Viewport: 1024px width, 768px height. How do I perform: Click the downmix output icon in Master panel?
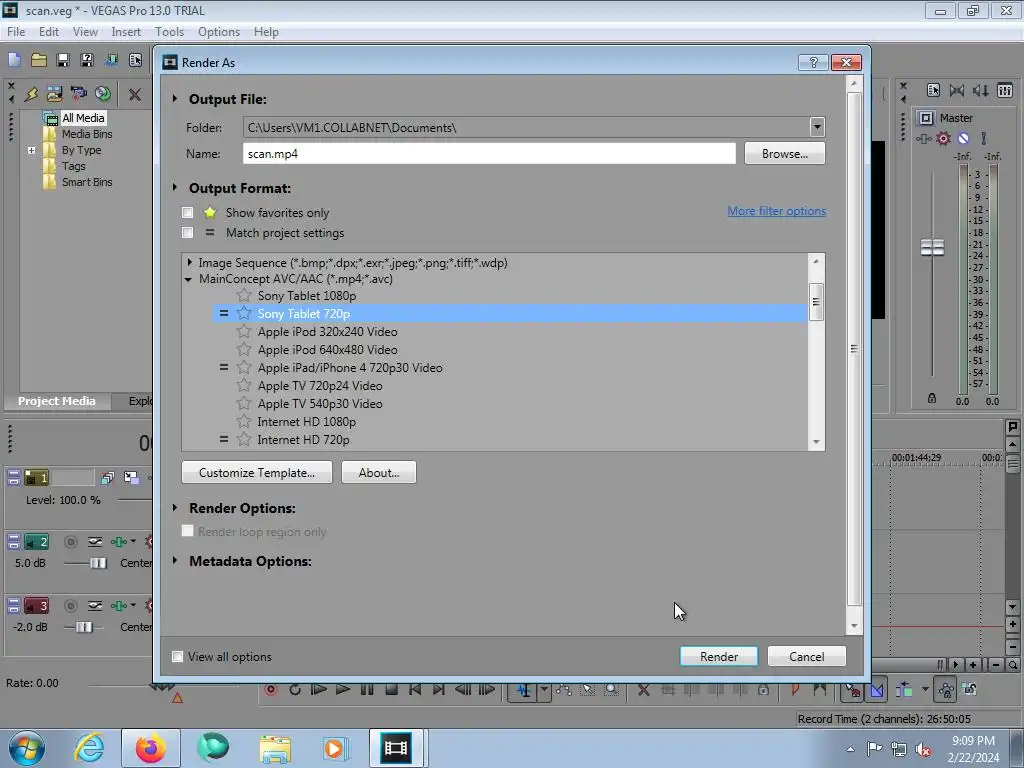click(x=957, y=90)
